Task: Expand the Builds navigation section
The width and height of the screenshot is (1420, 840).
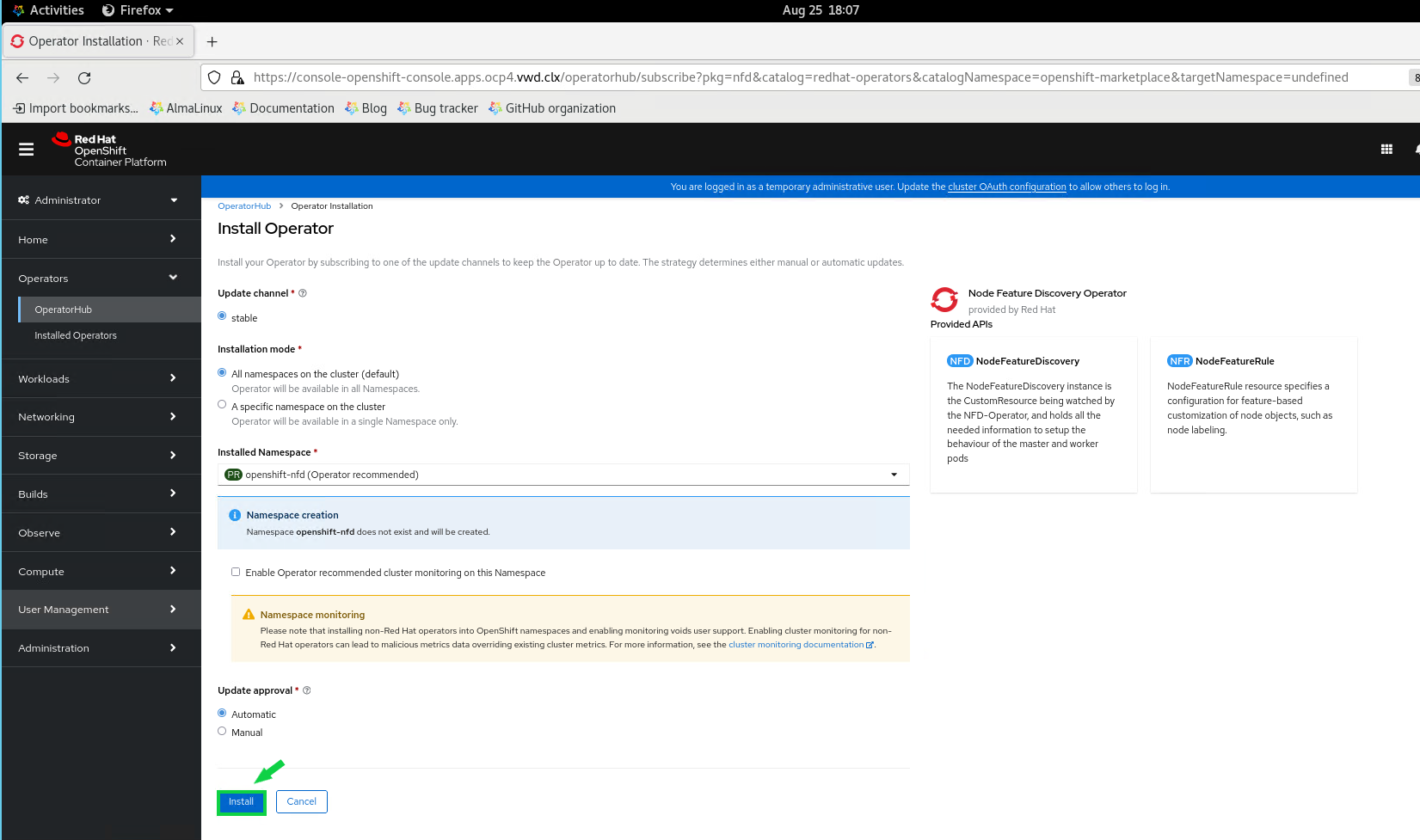Action: (101, 494)
